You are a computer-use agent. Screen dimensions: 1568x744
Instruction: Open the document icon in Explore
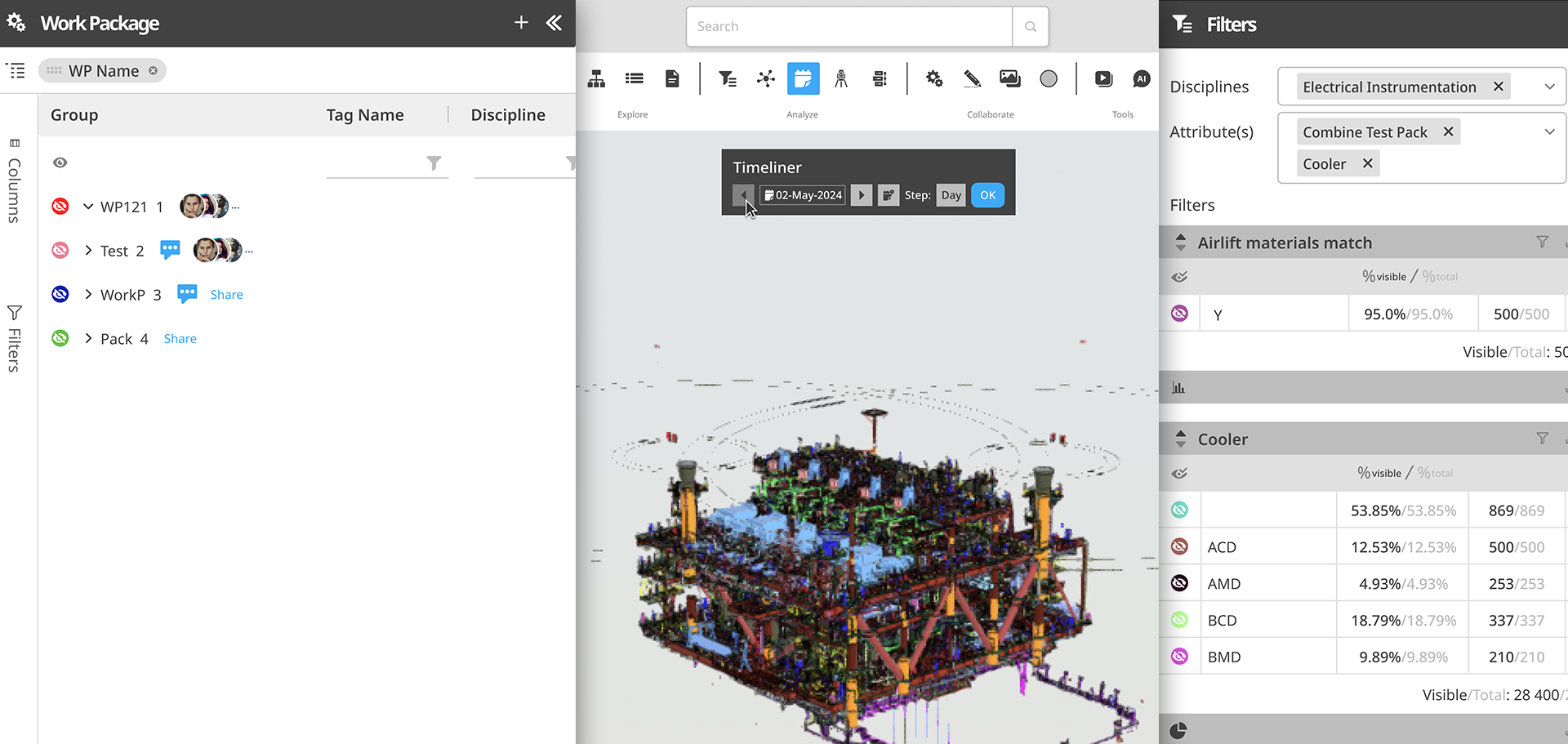(x=672, y=79)
